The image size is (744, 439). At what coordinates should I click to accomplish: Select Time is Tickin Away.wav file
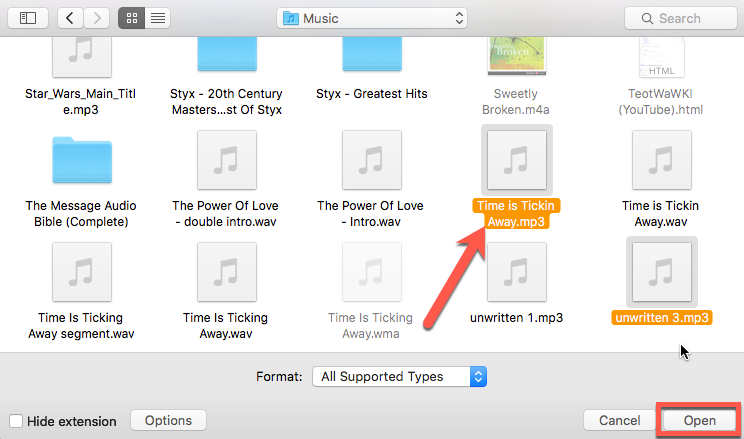click(661, 160)
